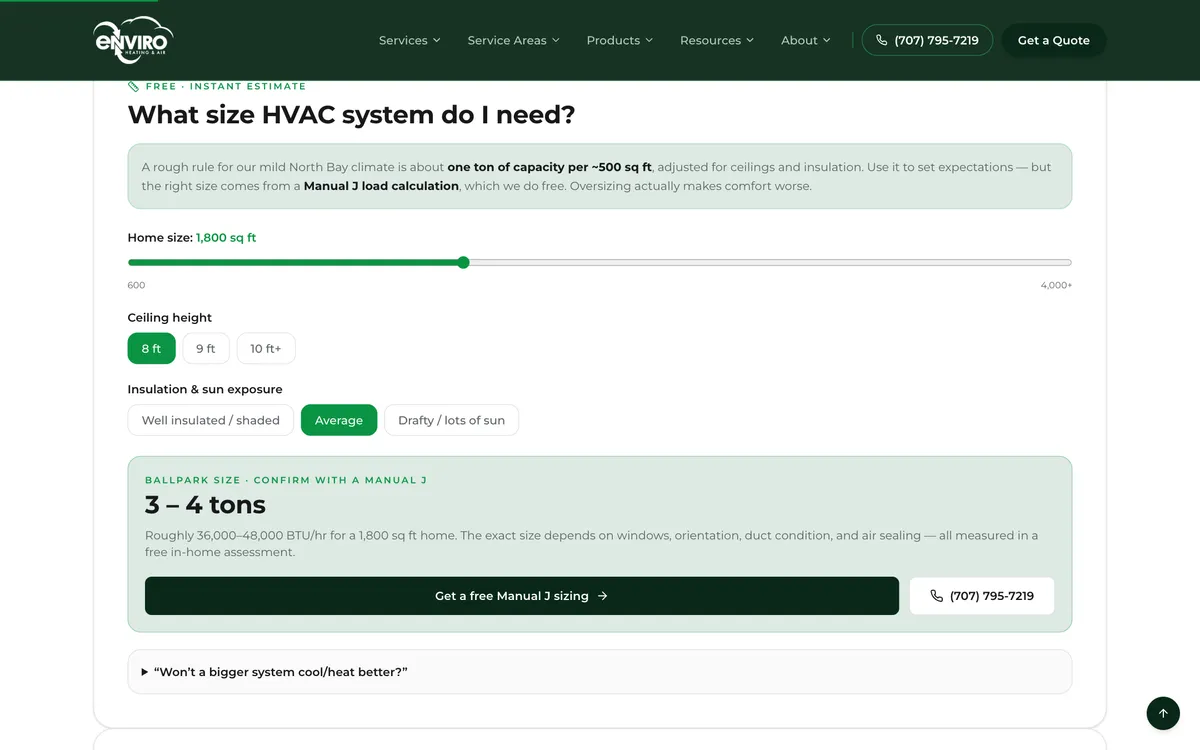Choose Drafty / lots of sun option
The image size is (1200, 750).
pos(451,420)
